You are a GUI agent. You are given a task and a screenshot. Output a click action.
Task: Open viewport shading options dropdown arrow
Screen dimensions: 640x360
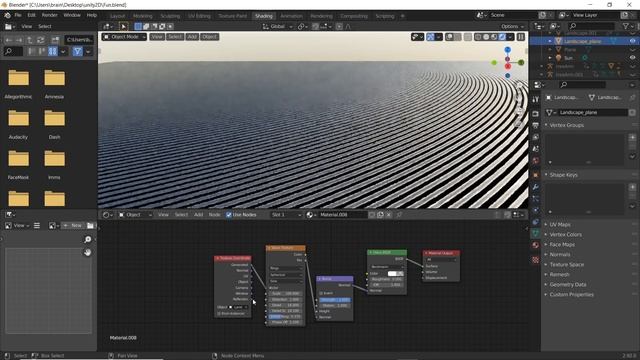tap(510, 37)
